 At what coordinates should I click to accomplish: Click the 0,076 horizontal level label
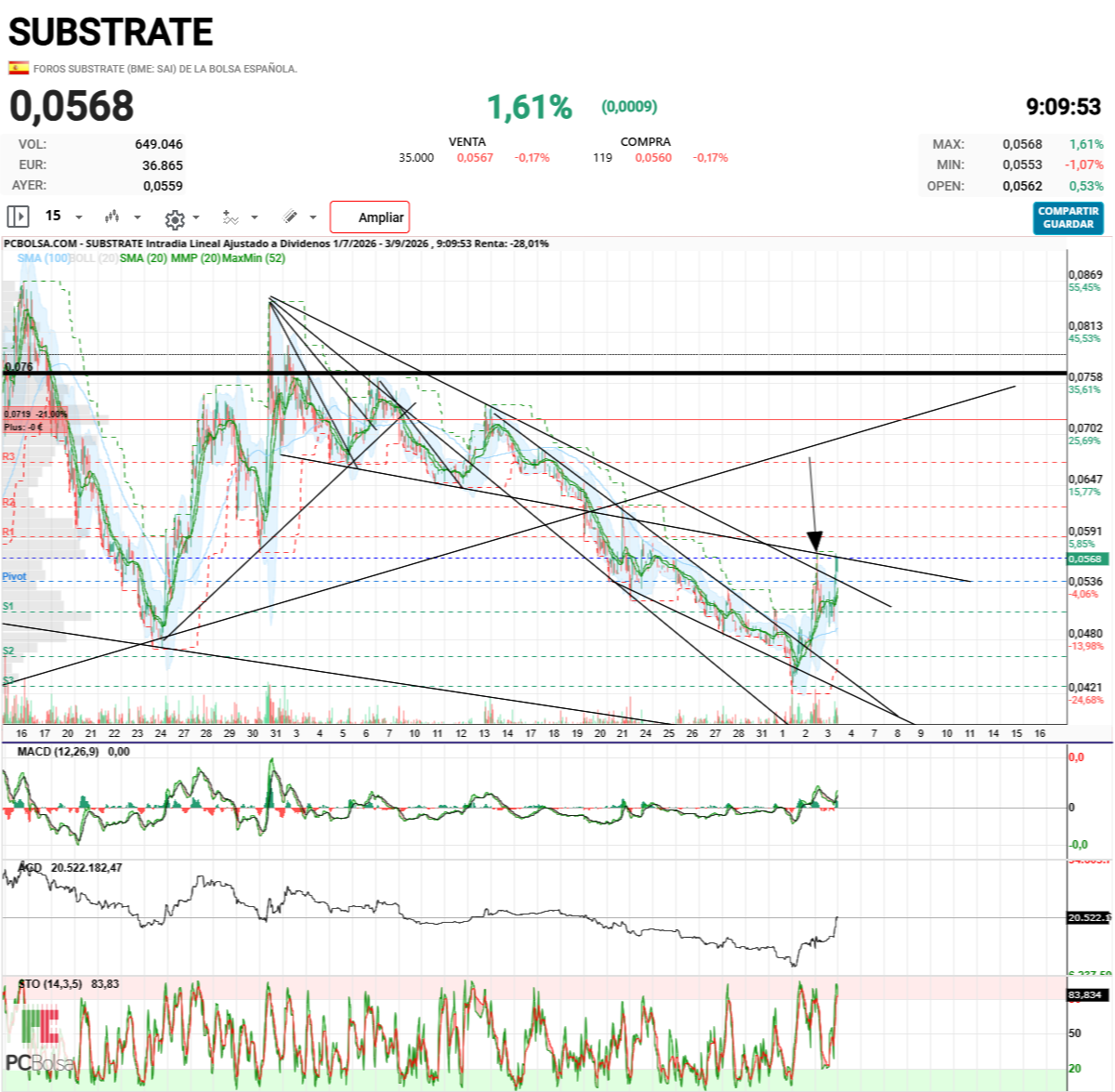click(x=19, y=367)
